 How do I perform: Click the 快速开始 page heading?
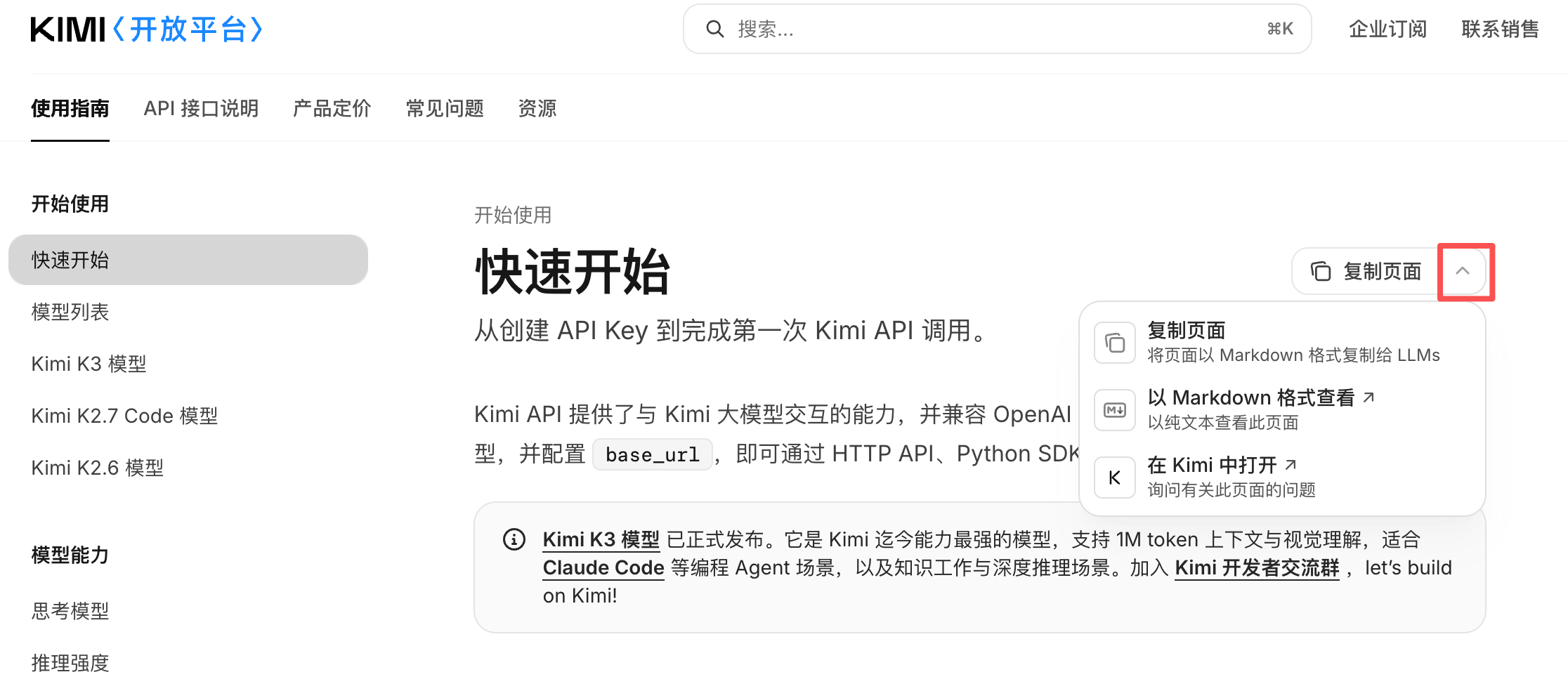coord(573,271)
